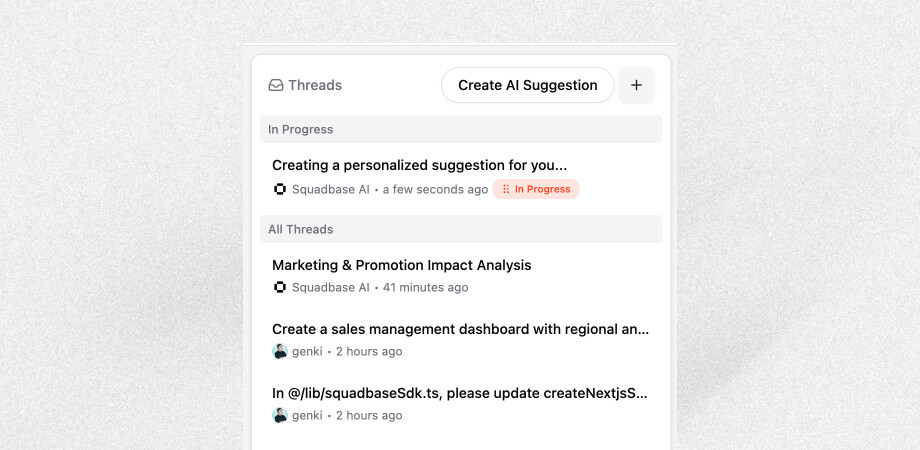
Task: Click genki's avatar on the sales dashboard thread
Action: pos(280,351)
